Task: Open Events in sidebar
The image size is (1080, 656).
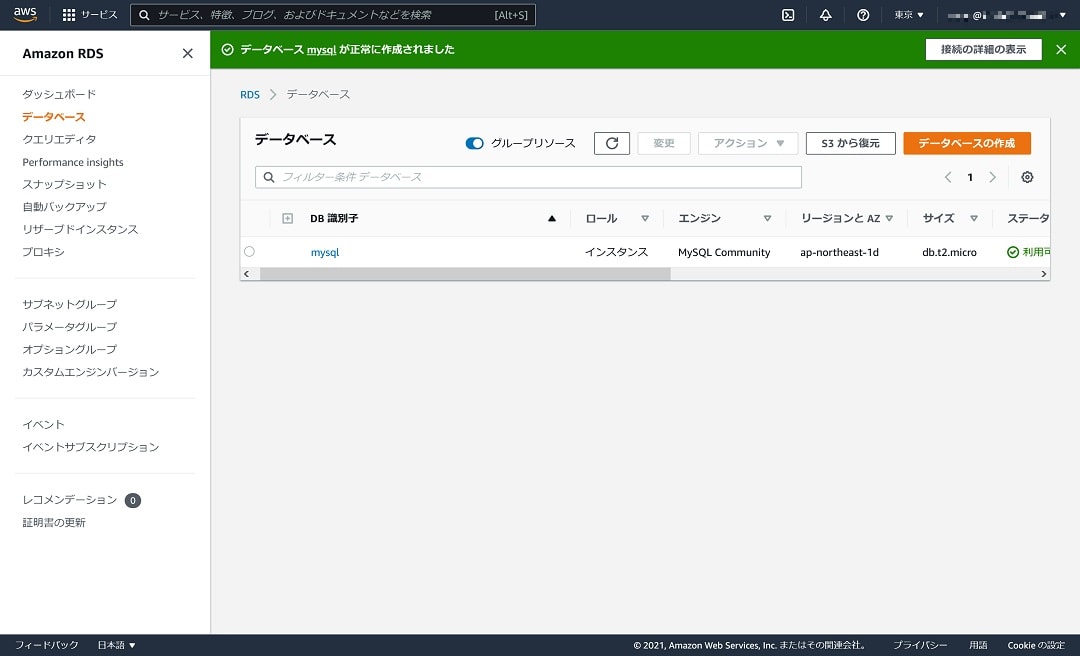Action: coord(43,424)
